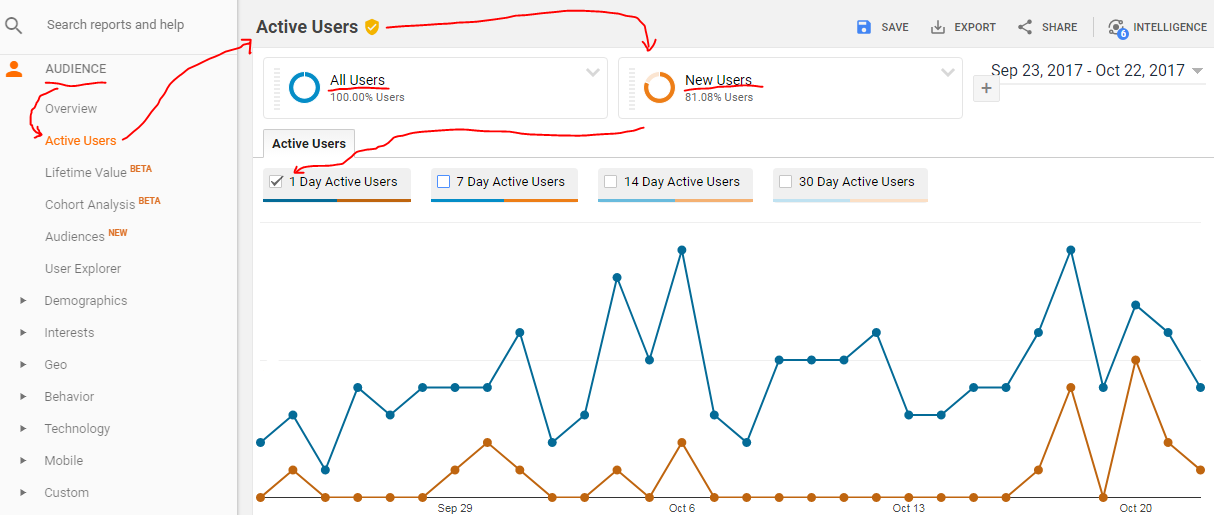This screenshot has height=515, width=1214.
Task: Click the search magnifier icon
Action: point(14,25)
